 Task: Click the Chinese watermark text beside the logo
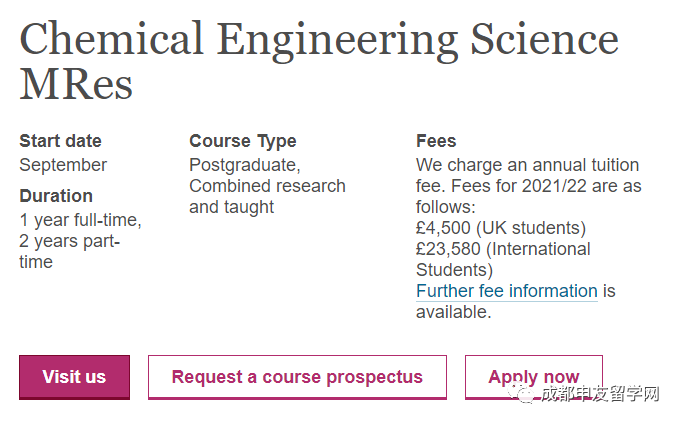click(599, 394)
